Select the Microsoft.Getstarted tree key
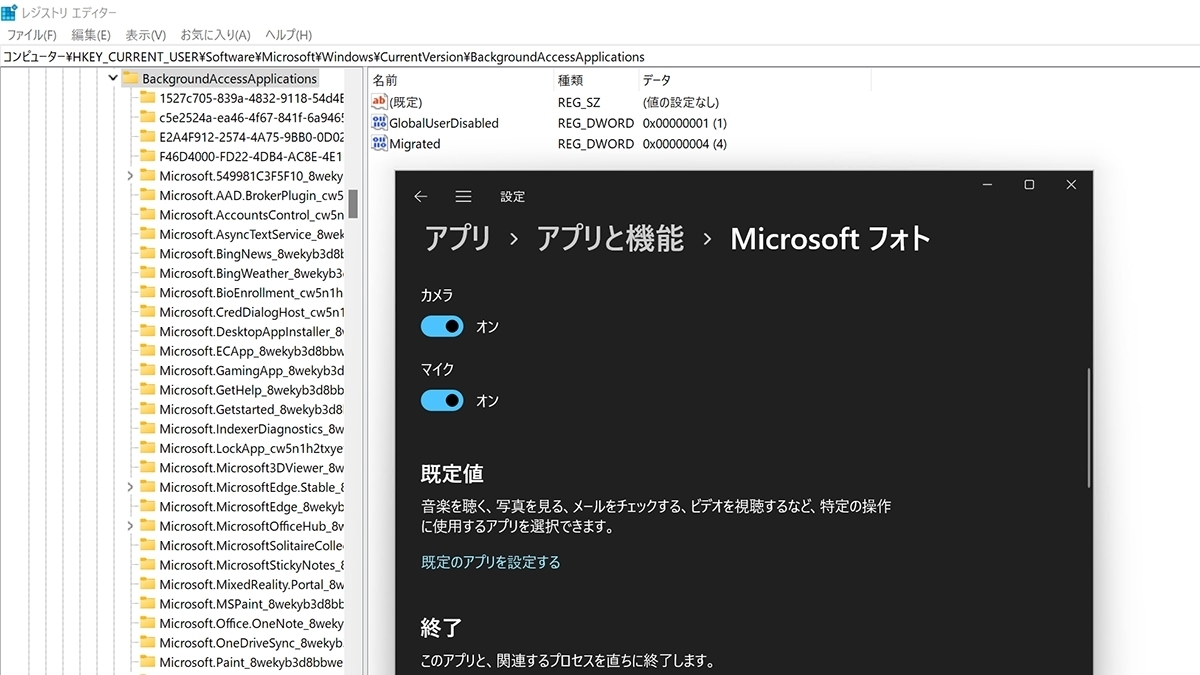The height and width of the screenshot is (675, 1200). [251, 409]
